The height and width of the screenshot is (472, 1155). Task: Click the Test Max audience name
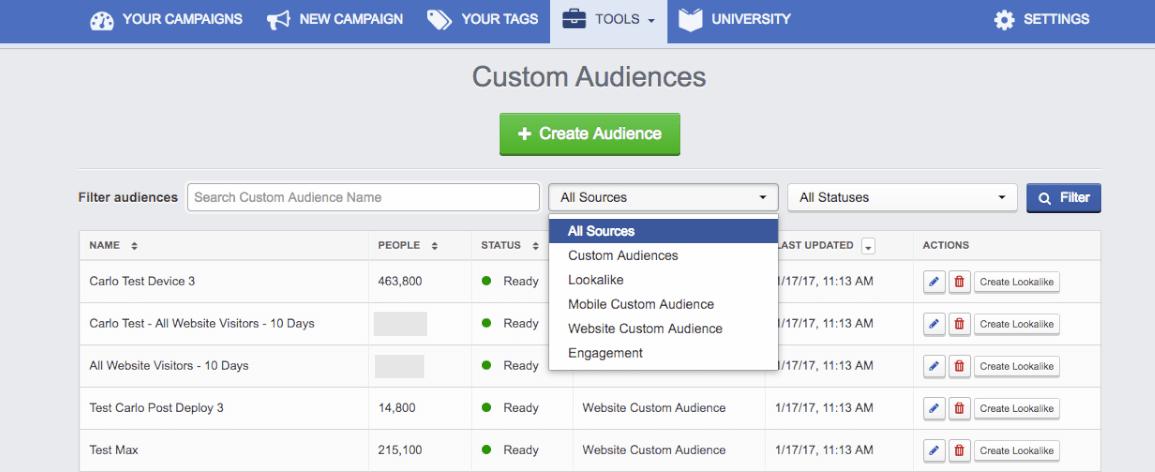[113, 450]
